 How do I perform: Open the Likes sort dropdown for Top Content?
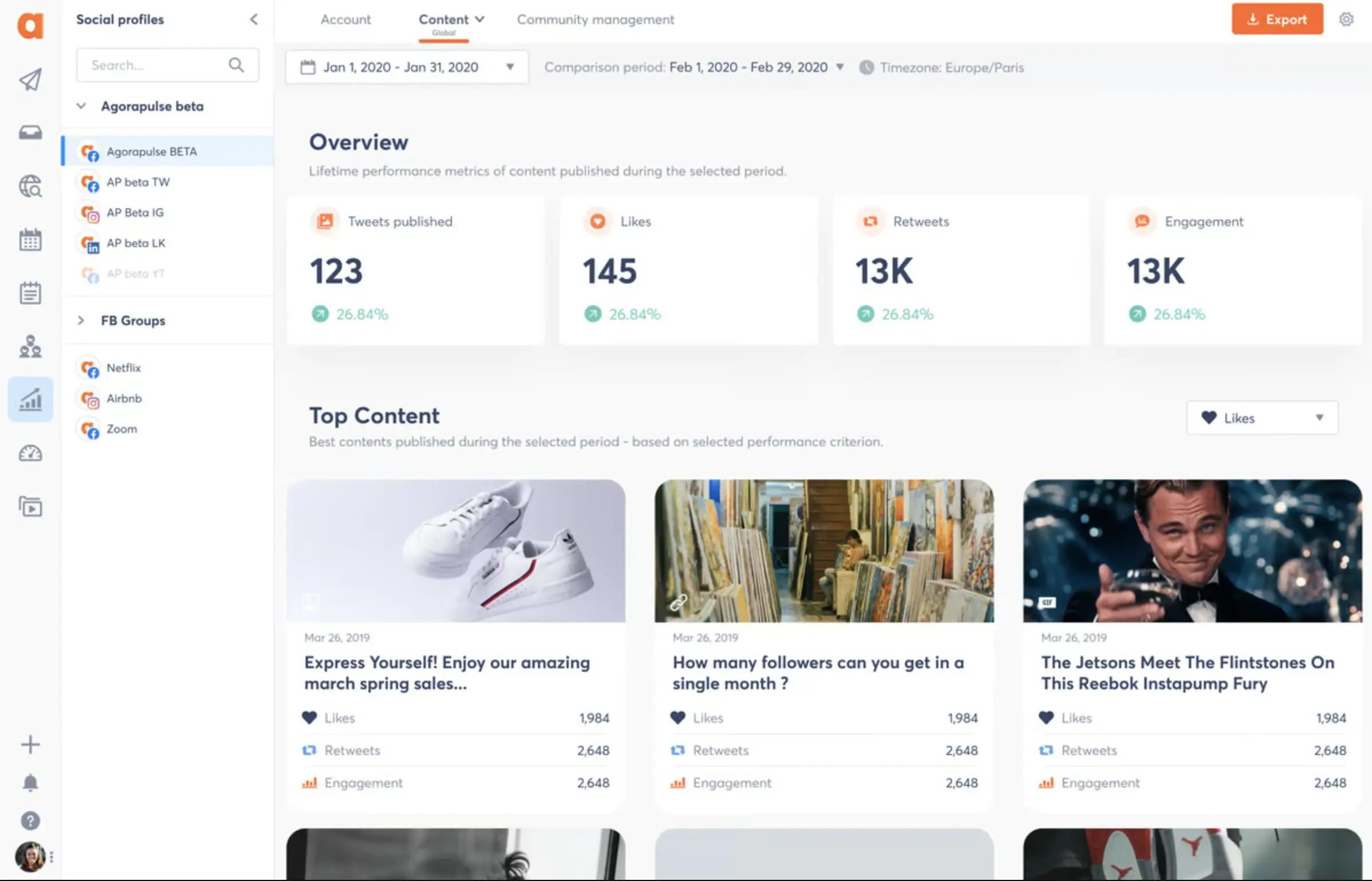click(1263, 418)
